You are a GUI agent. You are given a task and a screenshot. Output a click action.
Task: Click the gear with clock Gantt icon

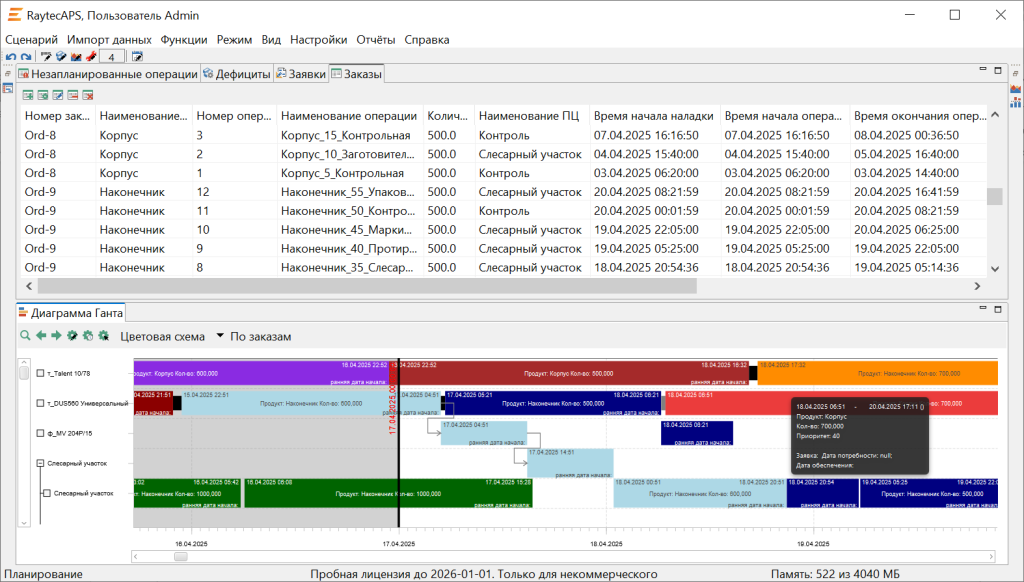point(88,336)
